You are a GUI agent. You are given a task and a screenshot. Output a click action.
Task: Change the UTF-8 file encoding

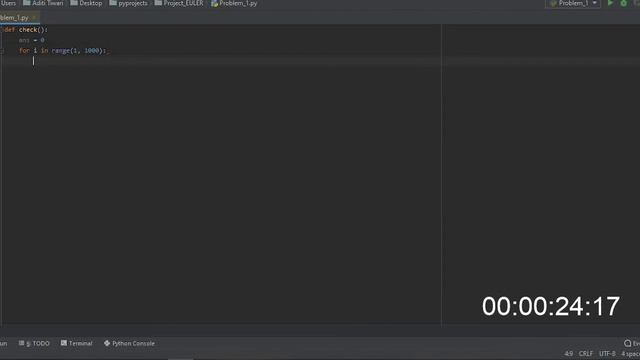(607, 353)
